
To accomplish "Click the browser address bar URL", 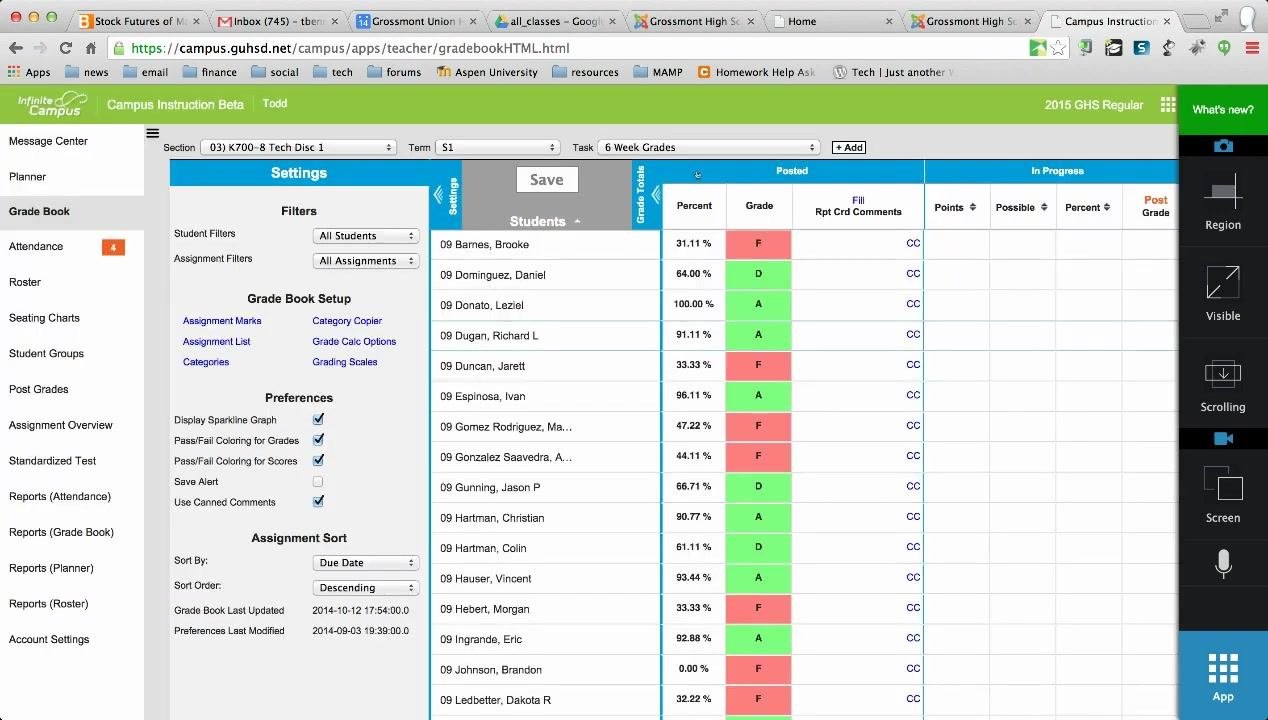I will point(350,47).
